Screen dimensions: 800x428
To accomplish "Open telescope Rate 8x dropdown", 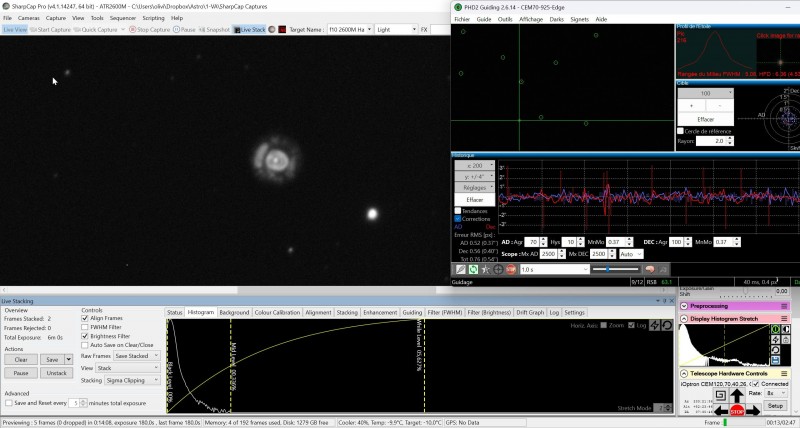I will pos(777,393).
